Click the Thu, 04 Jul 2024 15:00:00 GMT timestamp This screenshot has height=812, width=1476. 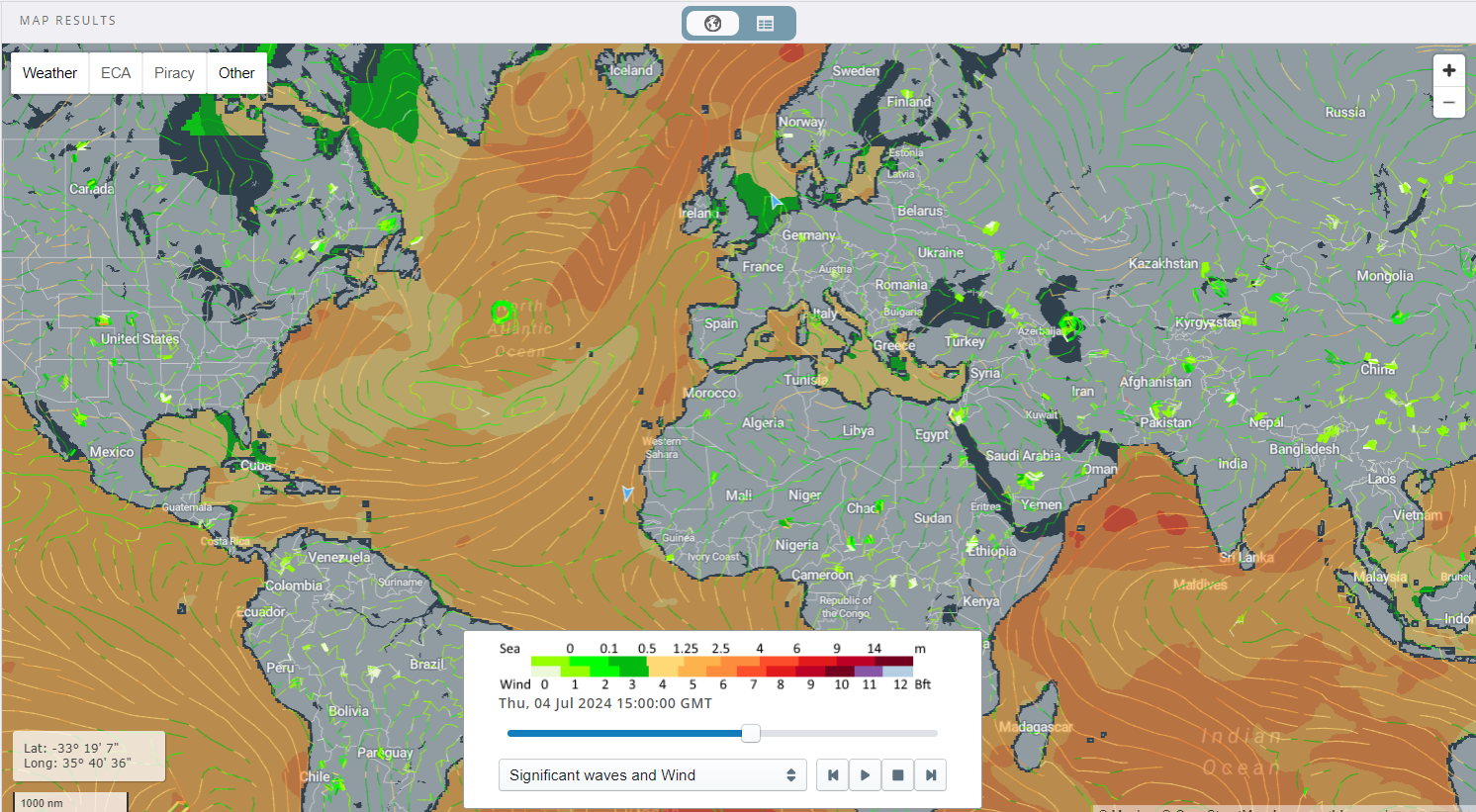pyautogui.click(x=605, y=703)
